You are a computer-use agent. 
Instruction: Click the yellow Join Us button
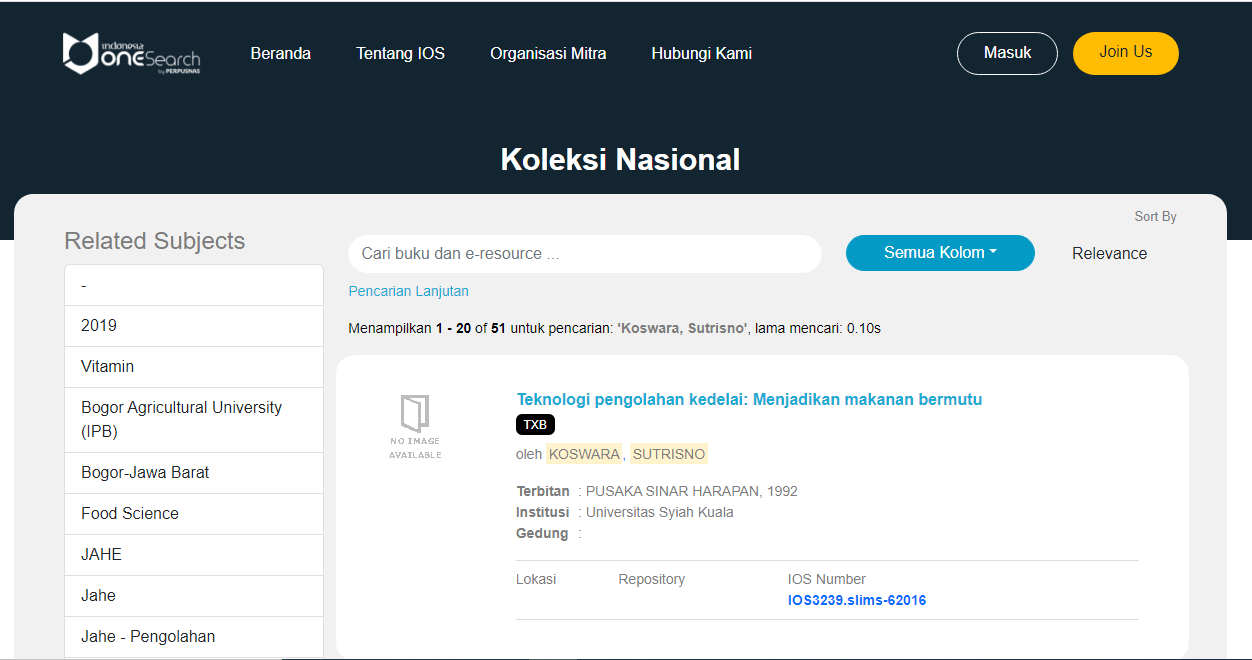pyautogui.click(x=1125, y=53)
